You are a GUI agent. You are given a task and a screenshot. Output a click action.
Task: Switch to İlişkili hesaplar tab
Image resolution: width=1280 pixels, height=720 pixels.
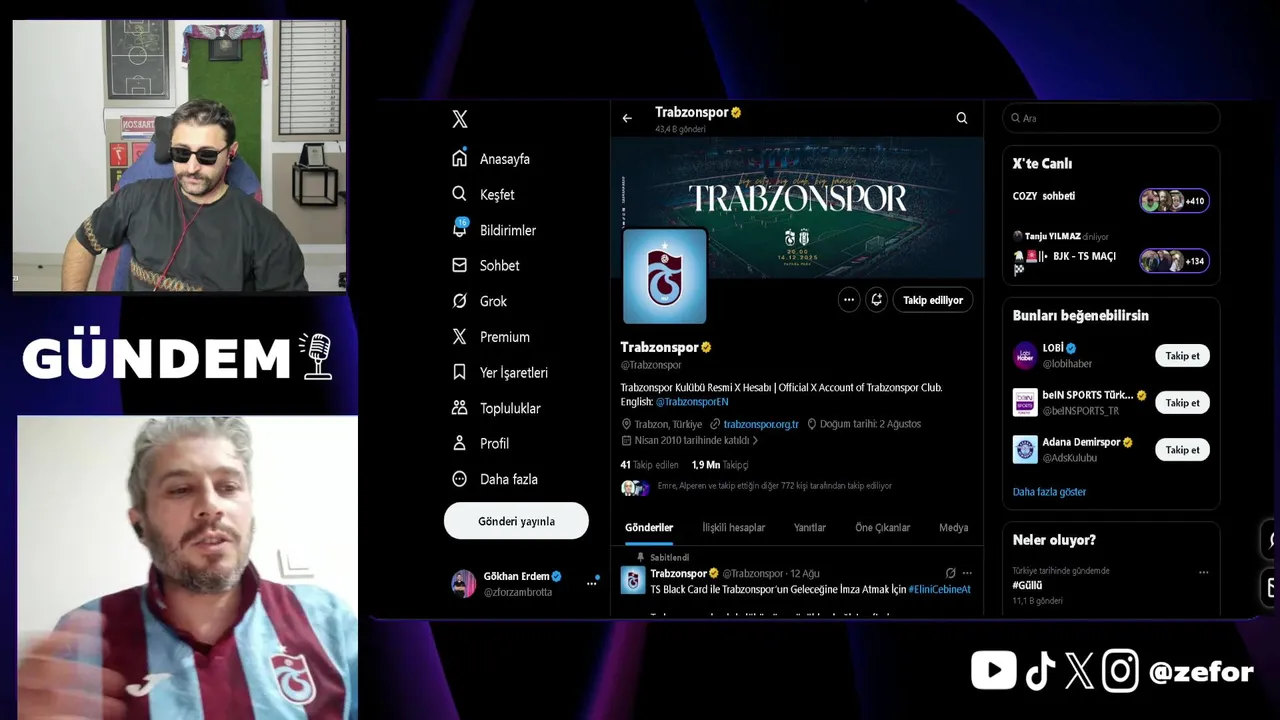click(733, 528)
